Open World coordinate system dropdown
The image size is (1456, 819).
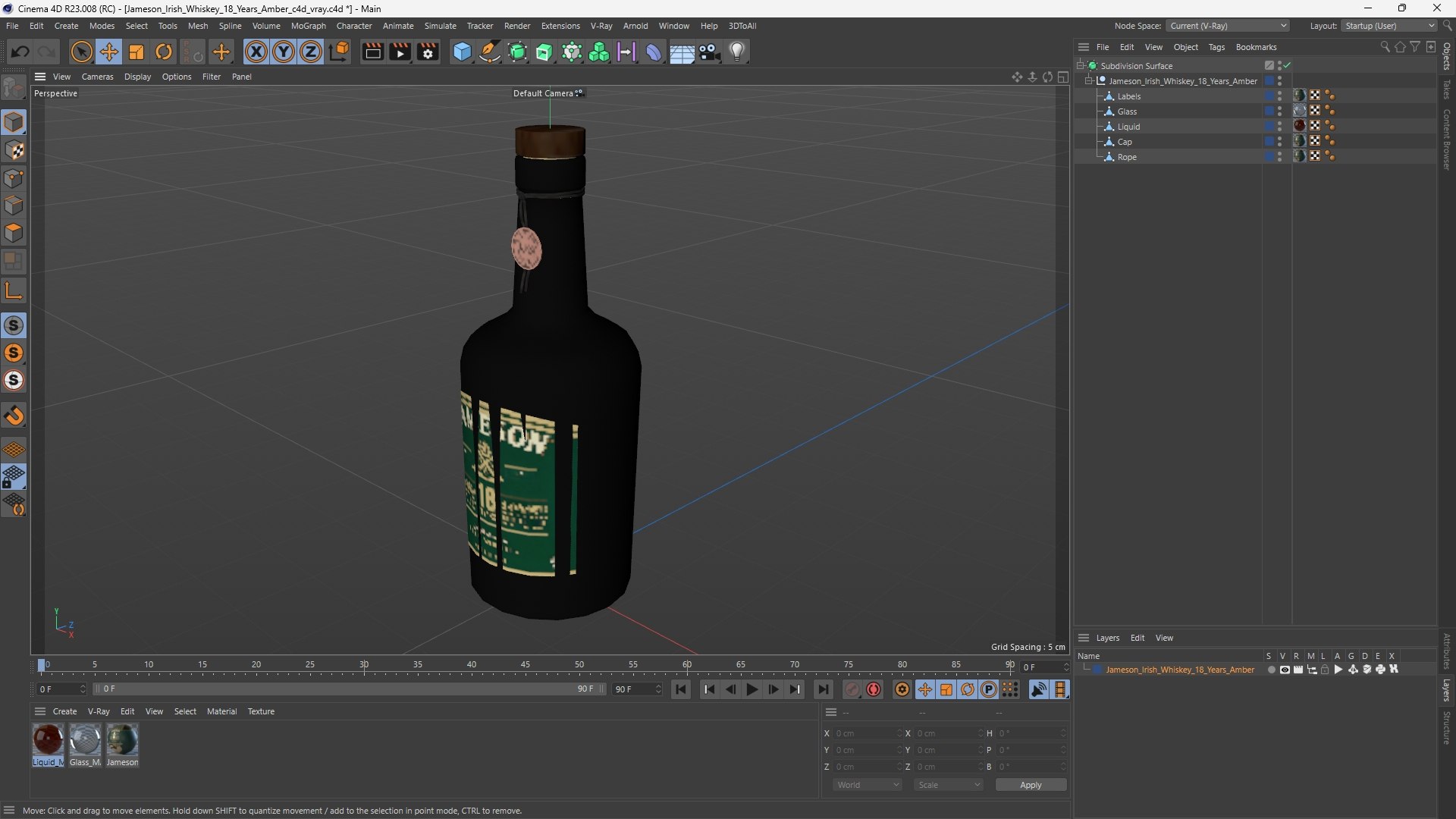pyautogui.click(x=868, y=785)
